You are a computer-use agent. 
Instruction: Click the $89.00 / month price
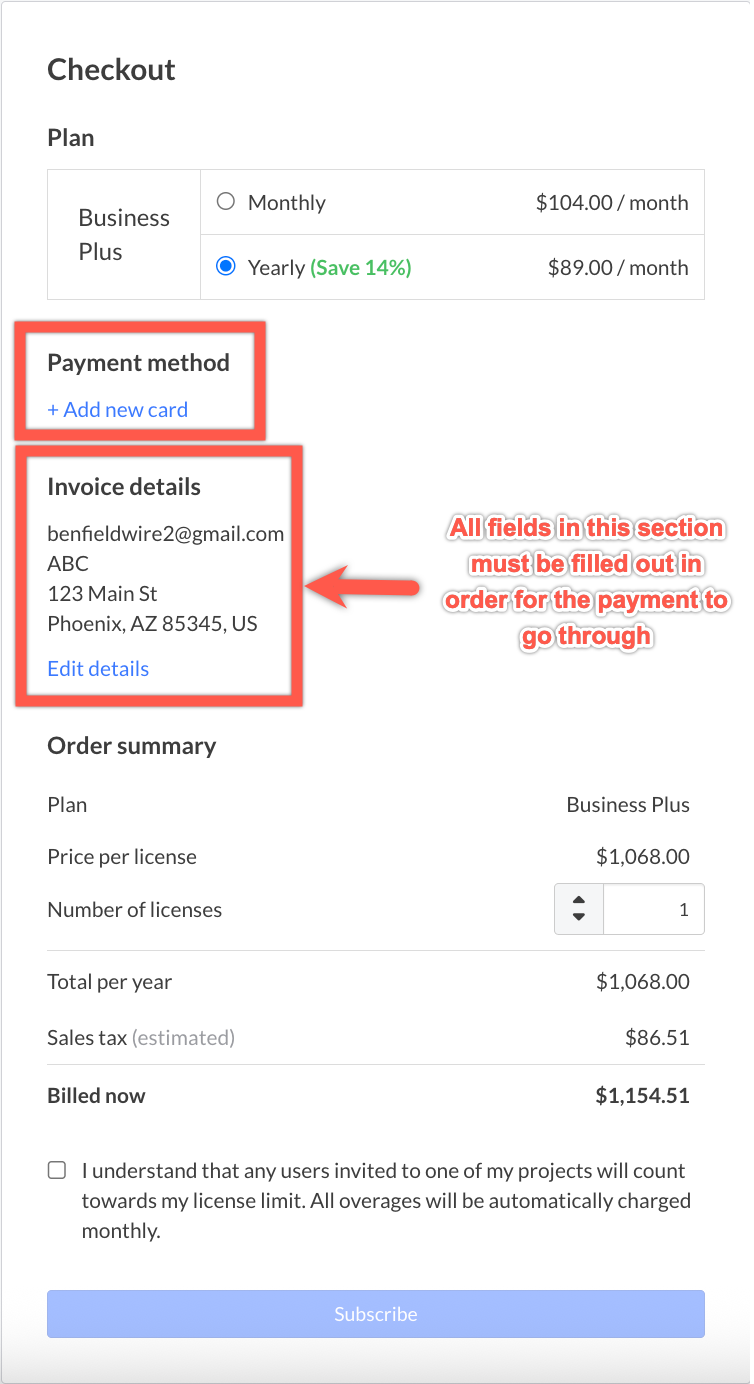pos(618,267)
